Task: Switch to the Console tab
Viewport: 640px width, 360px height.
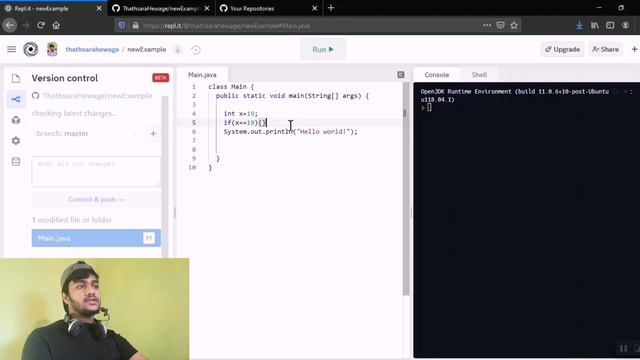Action: tap(436, 75)
